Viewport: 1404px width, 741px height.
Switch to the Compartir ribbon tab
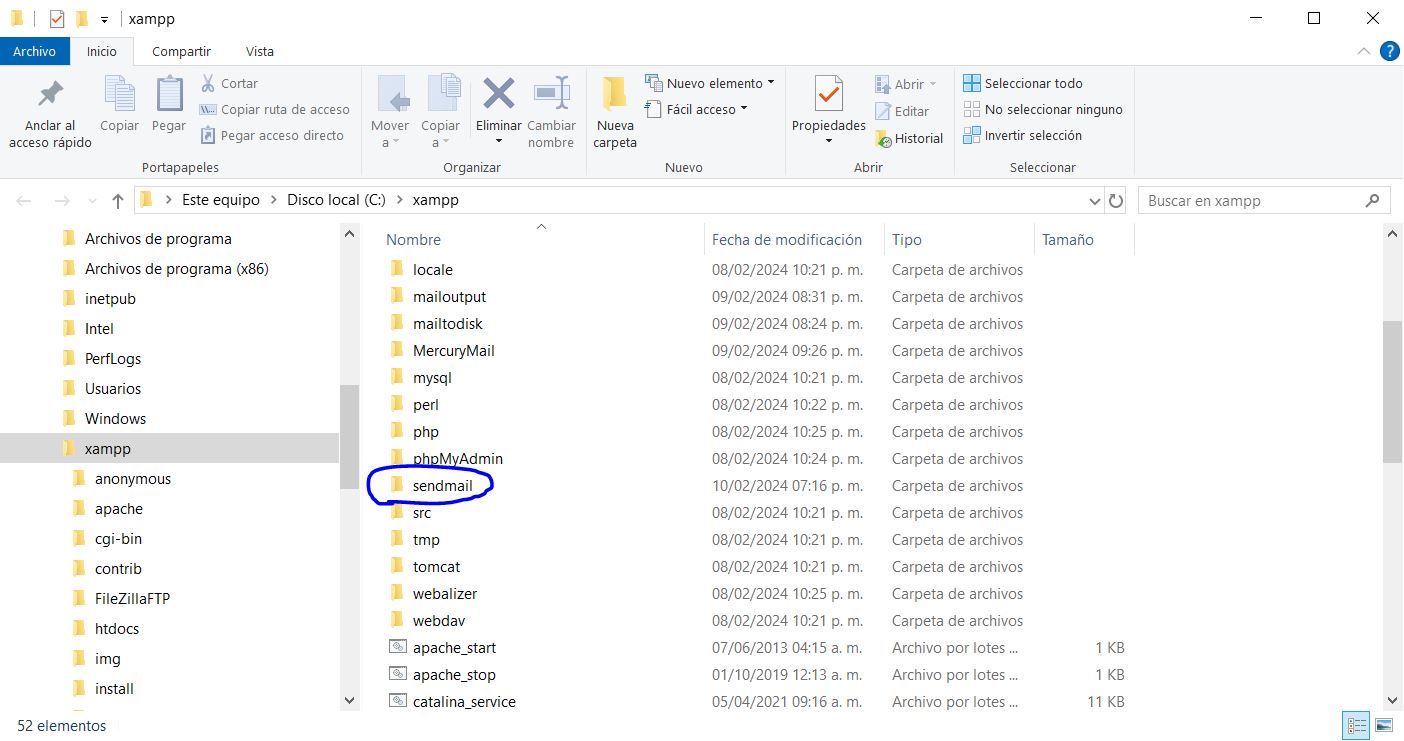pos(181,51)
